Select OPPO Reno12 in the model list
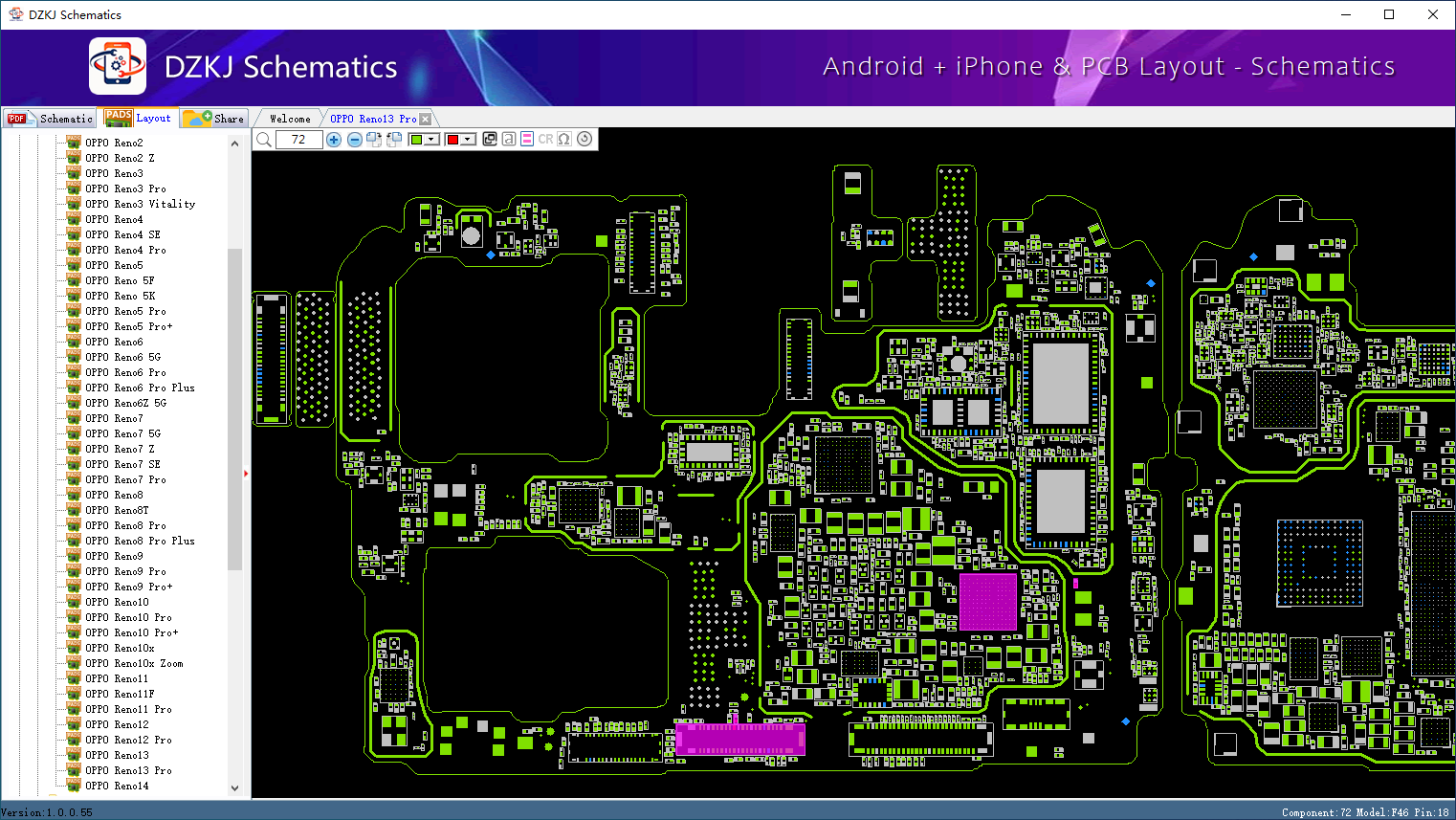The width and height of the screenshot is (1456, 820). (x=117, y=724)
